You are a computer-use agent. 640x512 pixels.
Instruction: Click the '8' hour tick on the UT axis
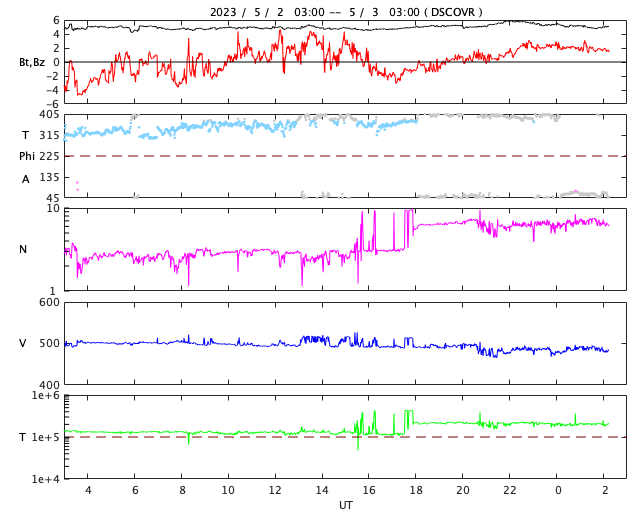[x=182, y=490]
